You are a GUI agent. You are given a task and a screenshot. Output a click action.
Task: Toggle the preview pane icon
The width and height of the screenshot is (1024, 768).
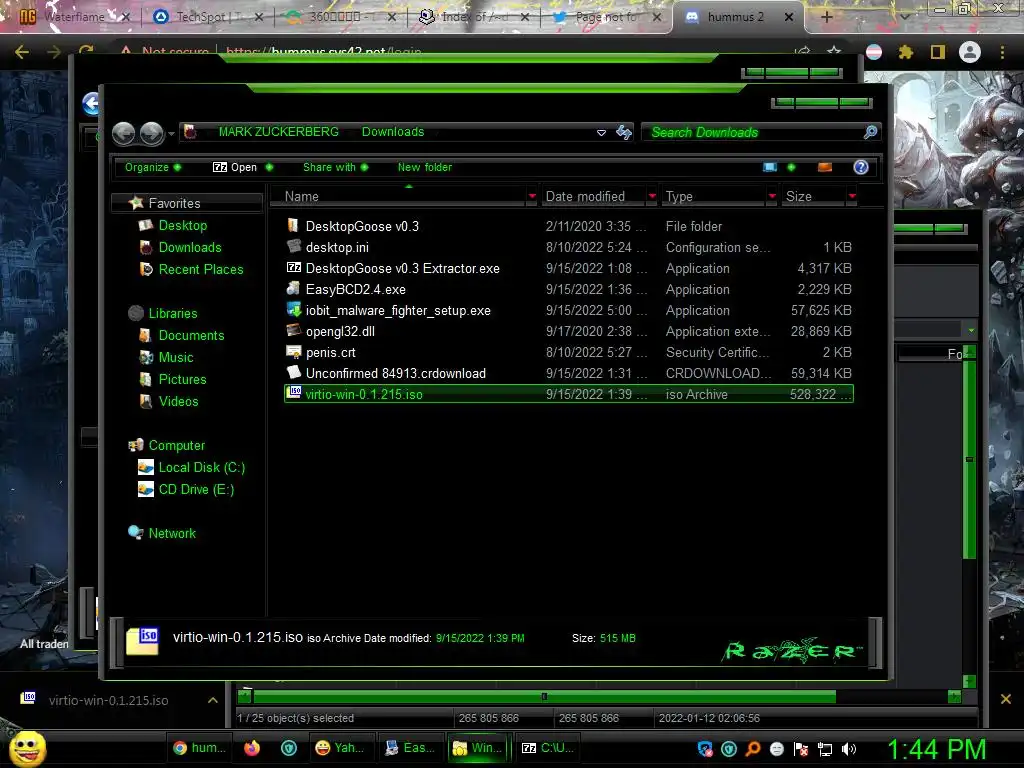825,167
